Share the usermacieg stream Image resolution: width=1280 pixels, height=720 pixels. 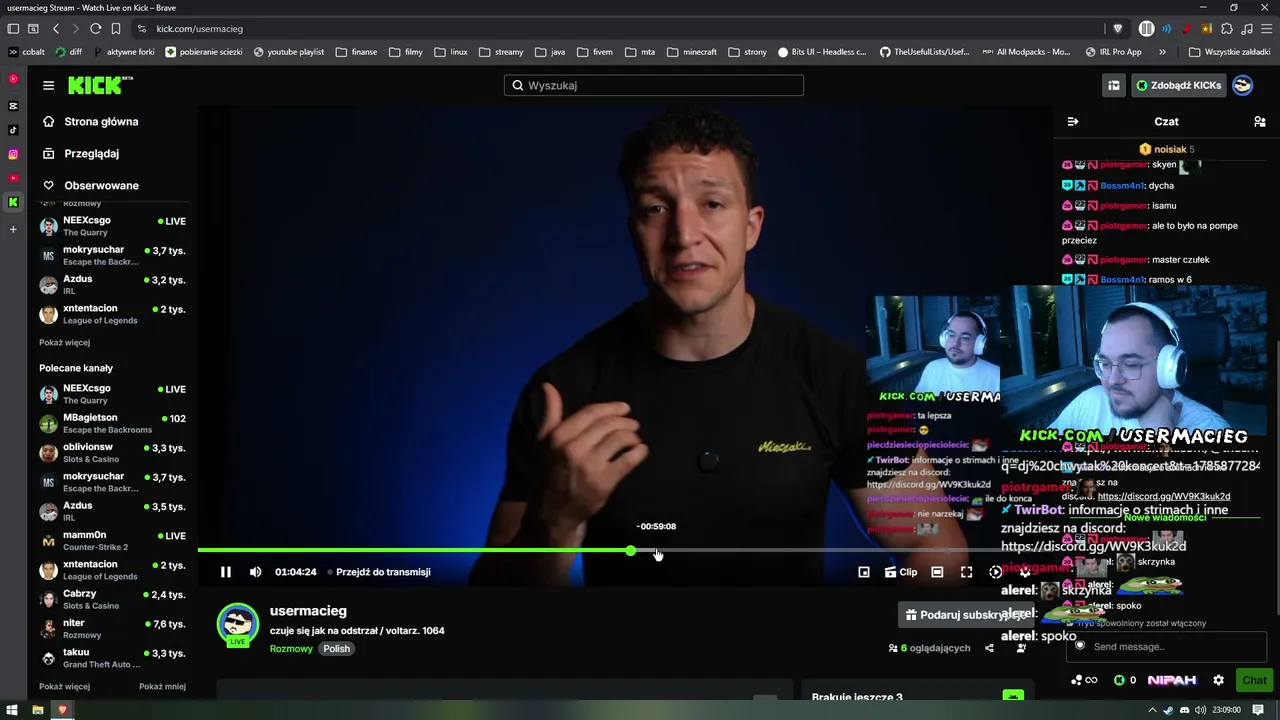click(x=989, y=648)
